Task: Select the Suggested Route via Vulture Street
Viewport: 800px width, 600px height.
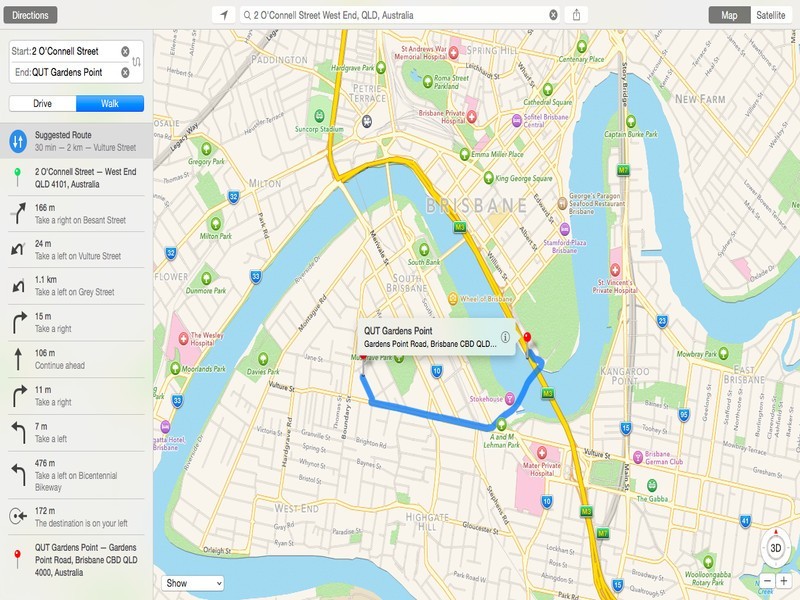Action: (x=77, y=141)
